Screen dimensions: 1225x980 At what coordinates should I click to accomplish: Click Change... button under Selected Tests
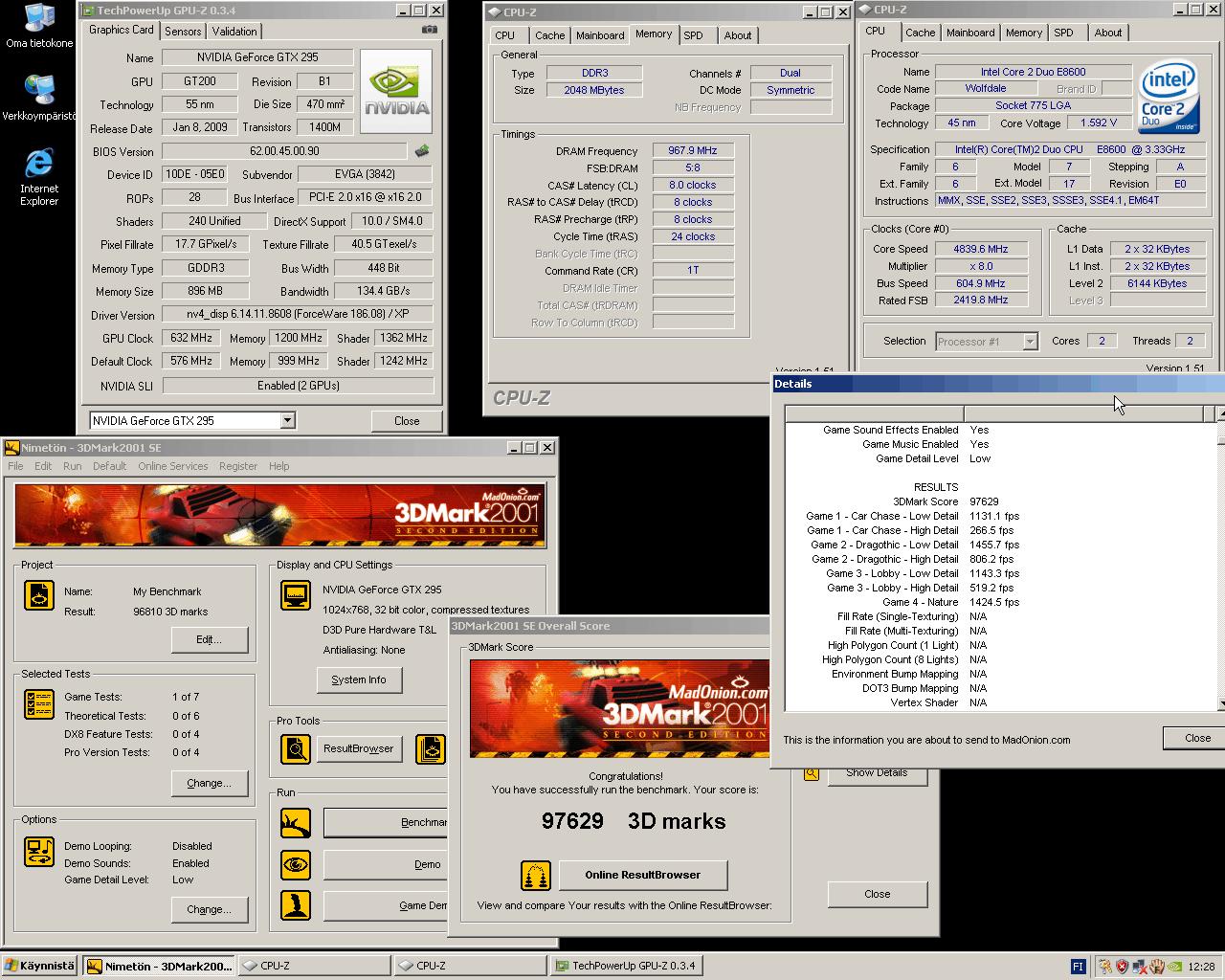pos(209,783)
